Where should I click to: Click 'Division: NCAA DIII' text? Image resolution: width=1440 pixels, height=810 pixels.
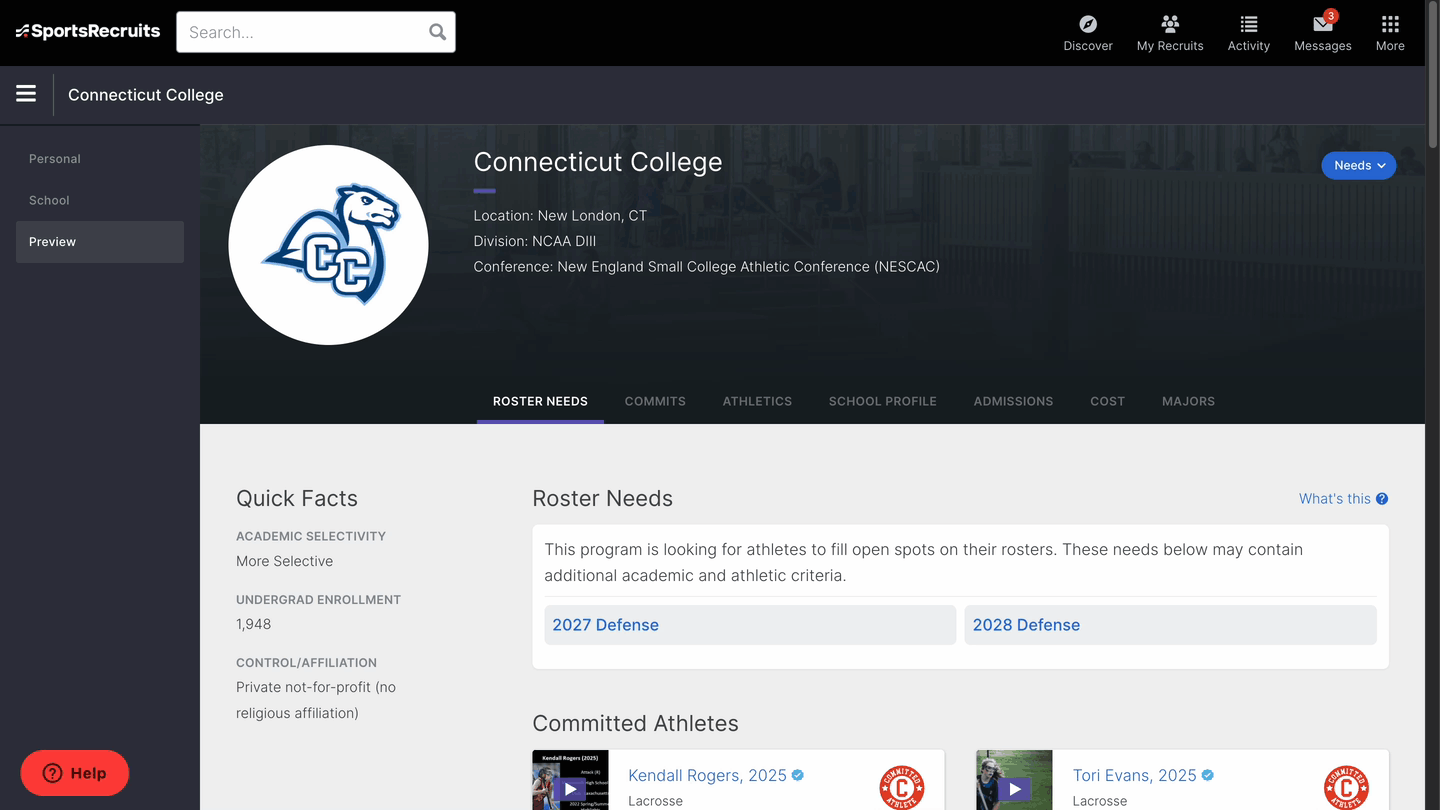(x=535, y=241)
